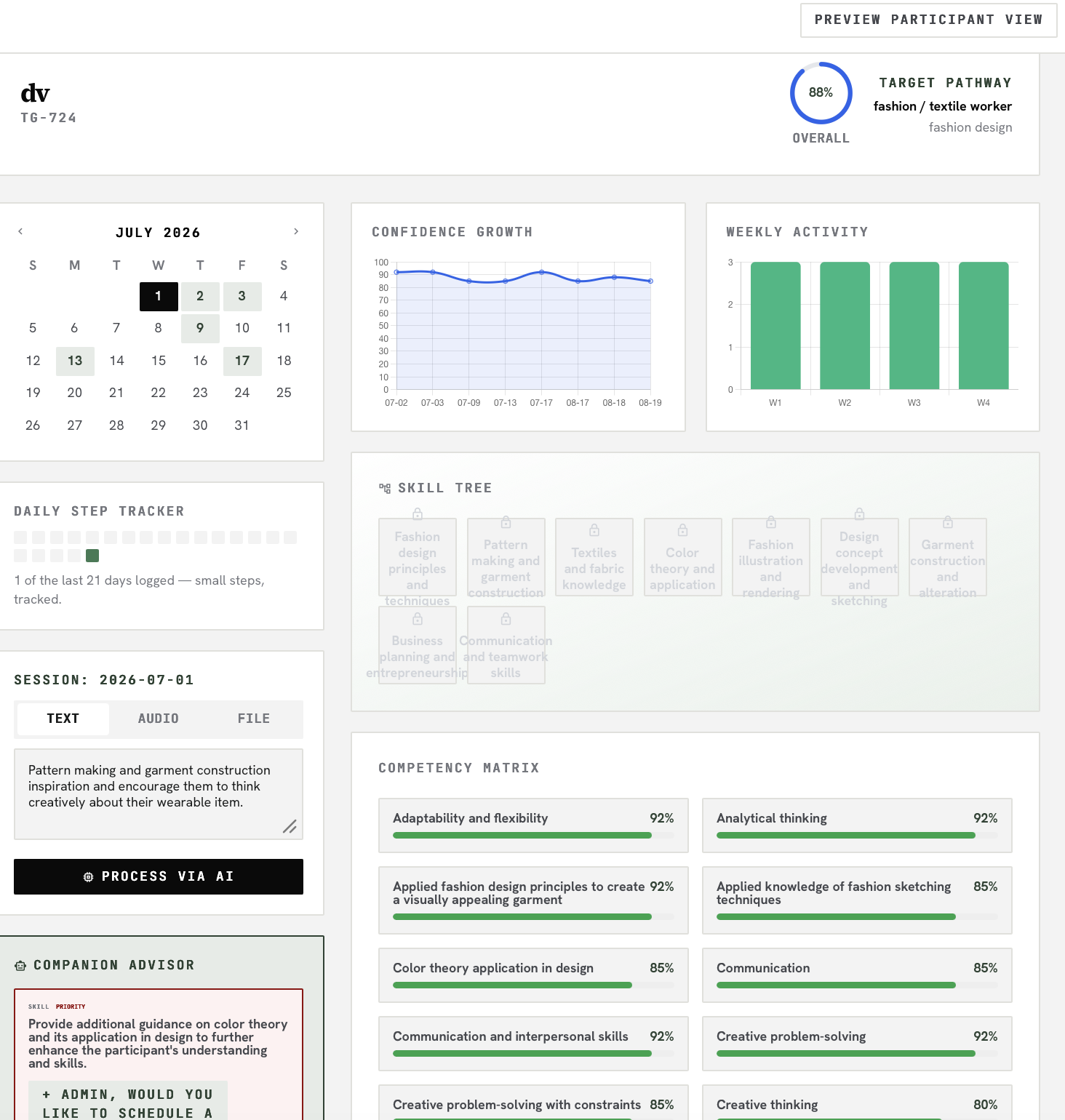Click the W4 weekly activity bar
Viewport: 1065px width, 1120px height.
point(984,326)
